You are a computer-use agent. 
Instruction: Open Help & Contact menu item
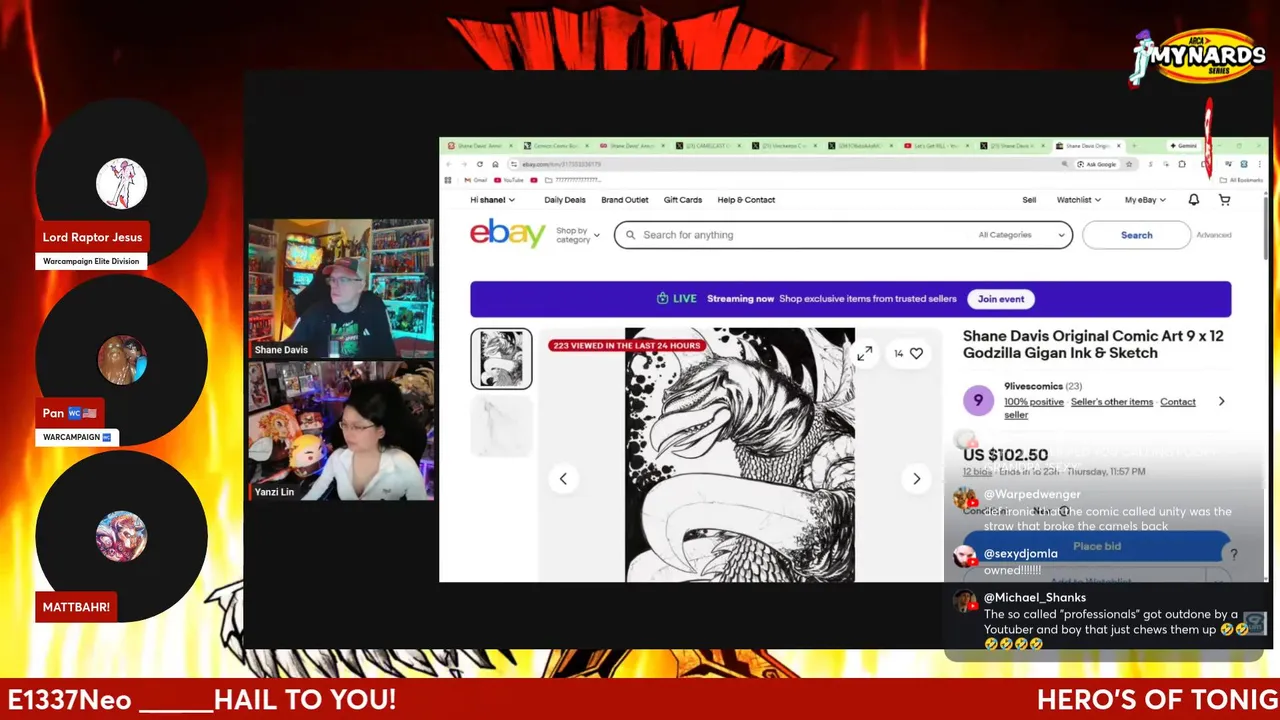[x=746, y=200]
